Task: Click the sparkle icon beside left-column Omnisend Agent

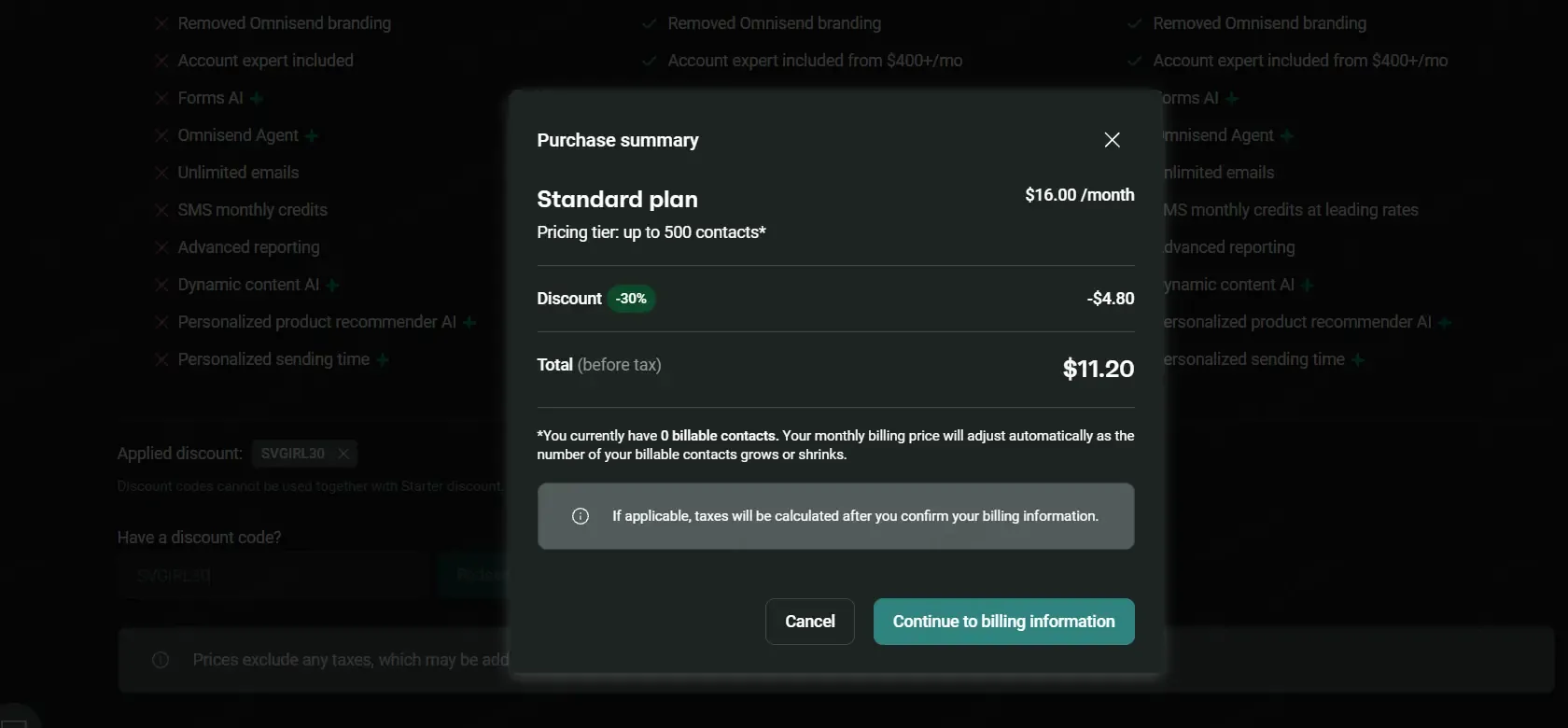Action: click(312, 136)
